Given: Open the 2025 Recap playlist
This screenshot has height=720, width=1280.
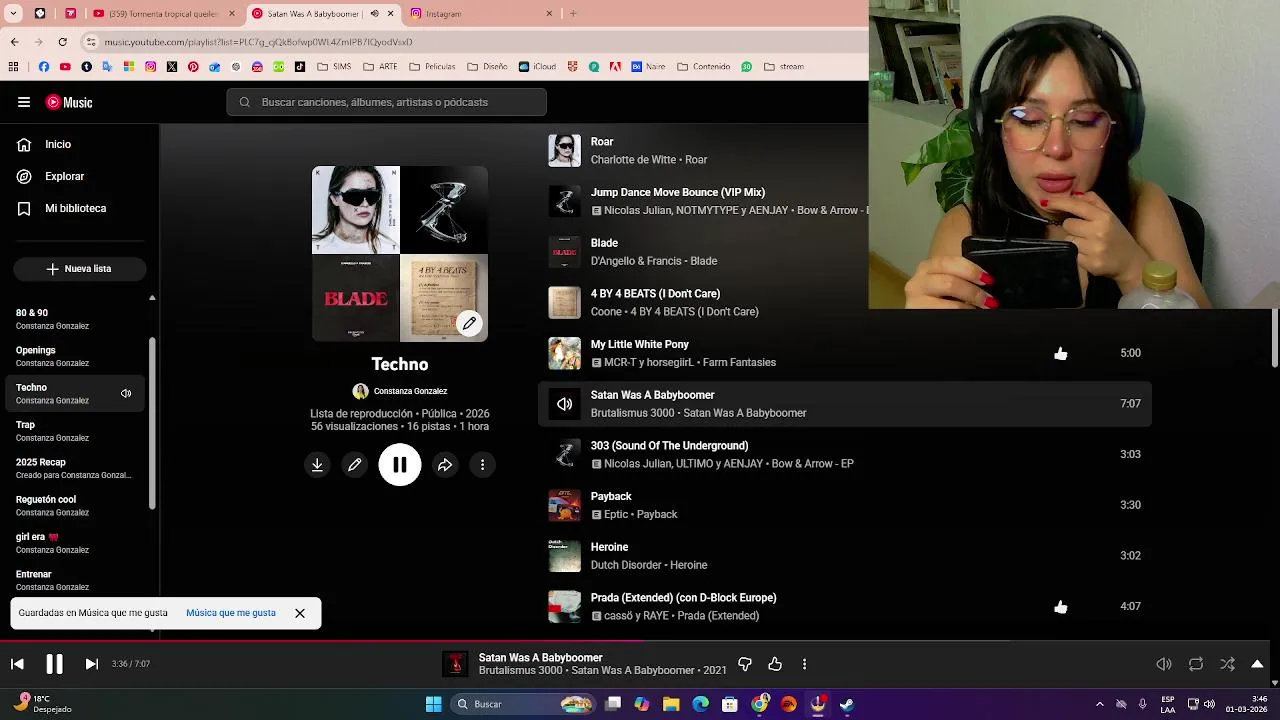Looking at the screenshot, I should point(76,468).
